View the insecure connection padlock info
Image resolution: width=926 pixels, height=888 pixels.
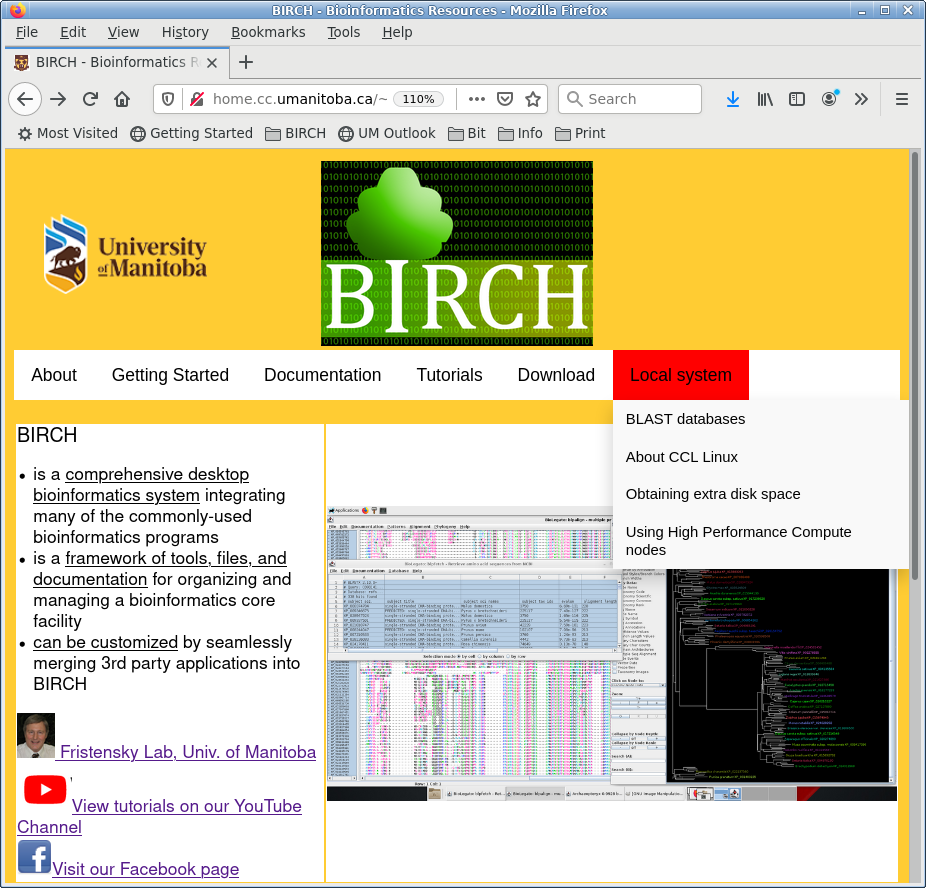point(197,99)
